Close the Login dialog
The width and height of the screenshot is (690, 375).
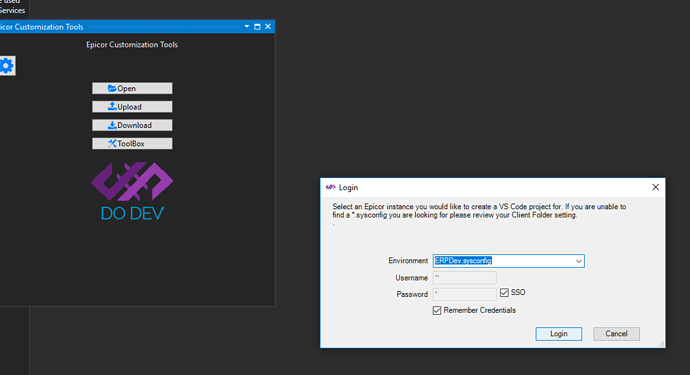655,187
